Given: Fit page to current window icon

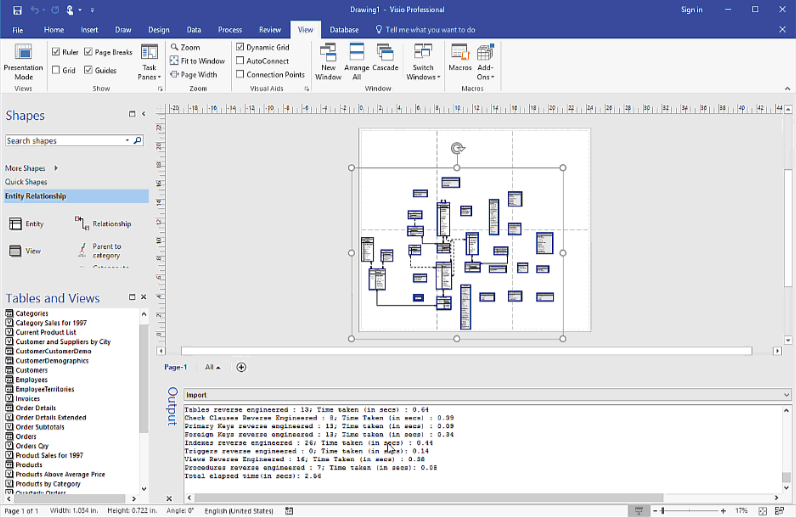Looking at the screenshot, I should pyautogui.click(x=762, y=511).
